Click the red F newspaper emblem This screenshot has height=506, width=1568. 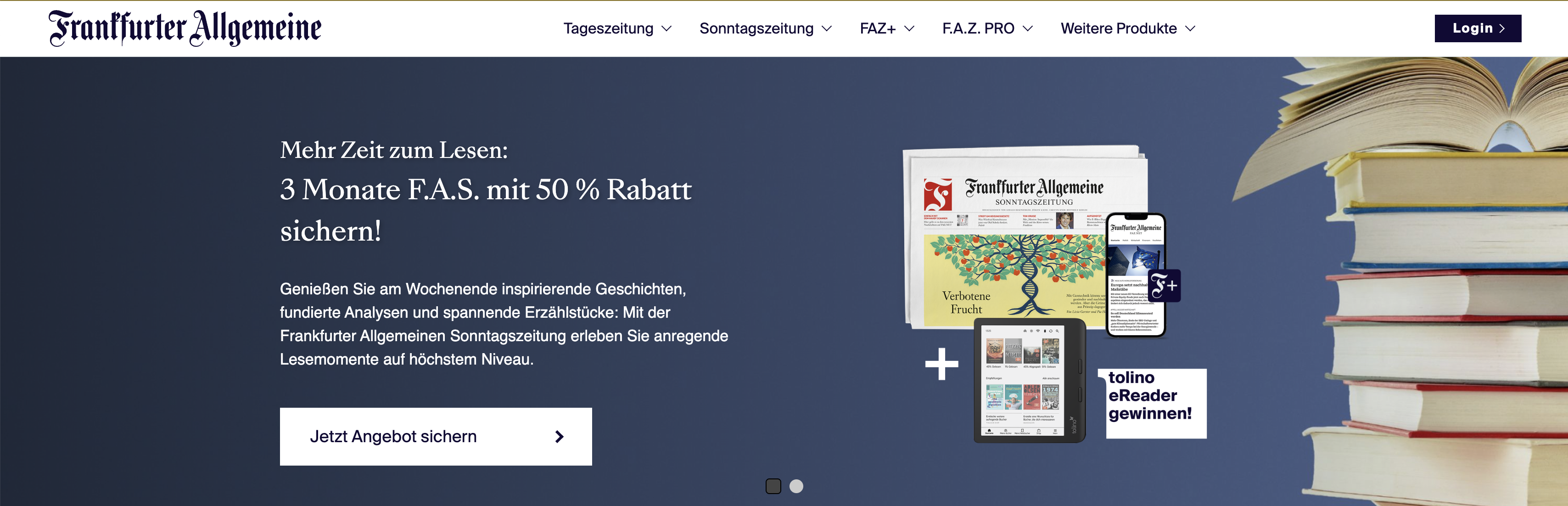[937, 195]
